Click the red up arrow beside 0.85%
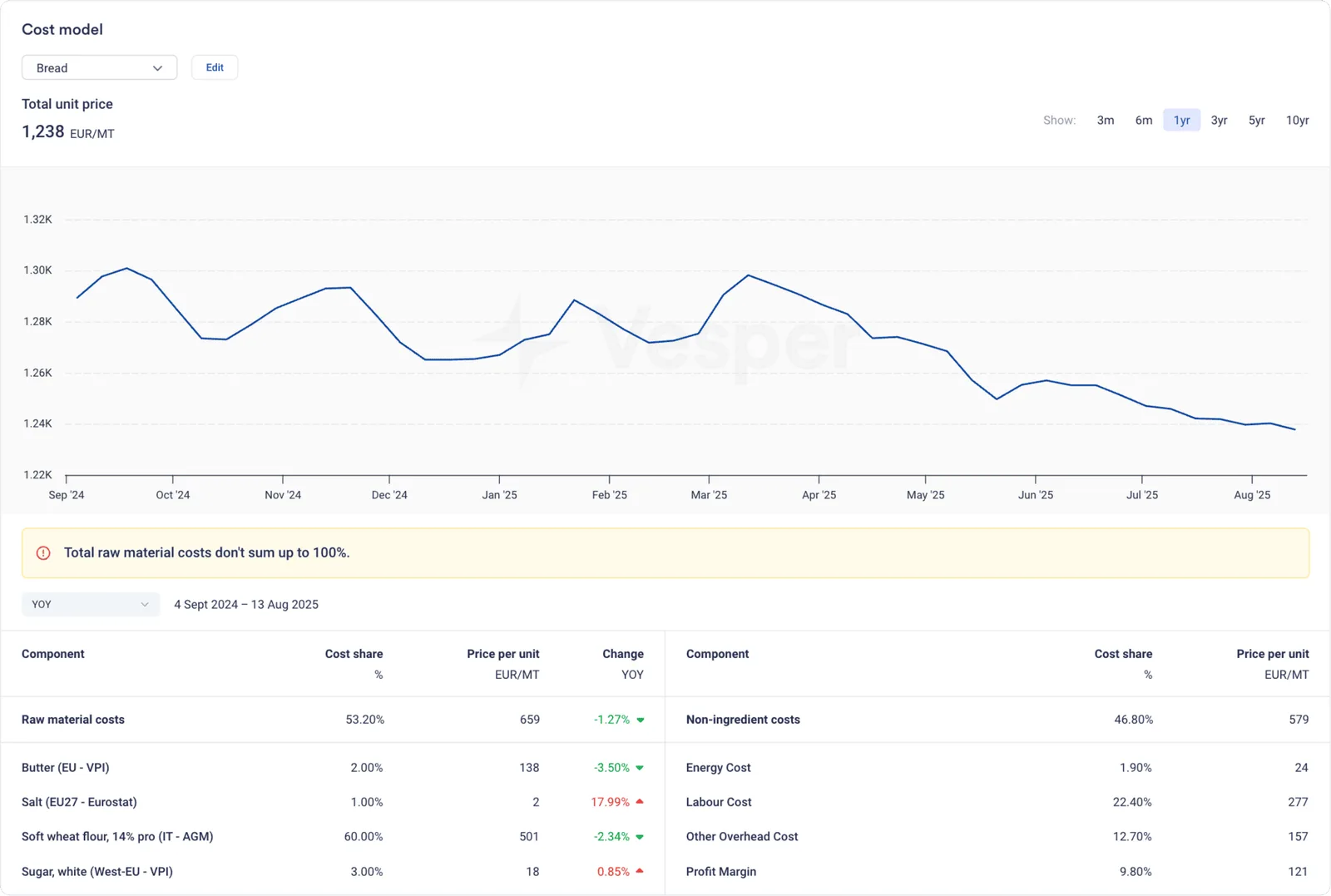This screenshot has height=896, width=1331. (640, 871)
